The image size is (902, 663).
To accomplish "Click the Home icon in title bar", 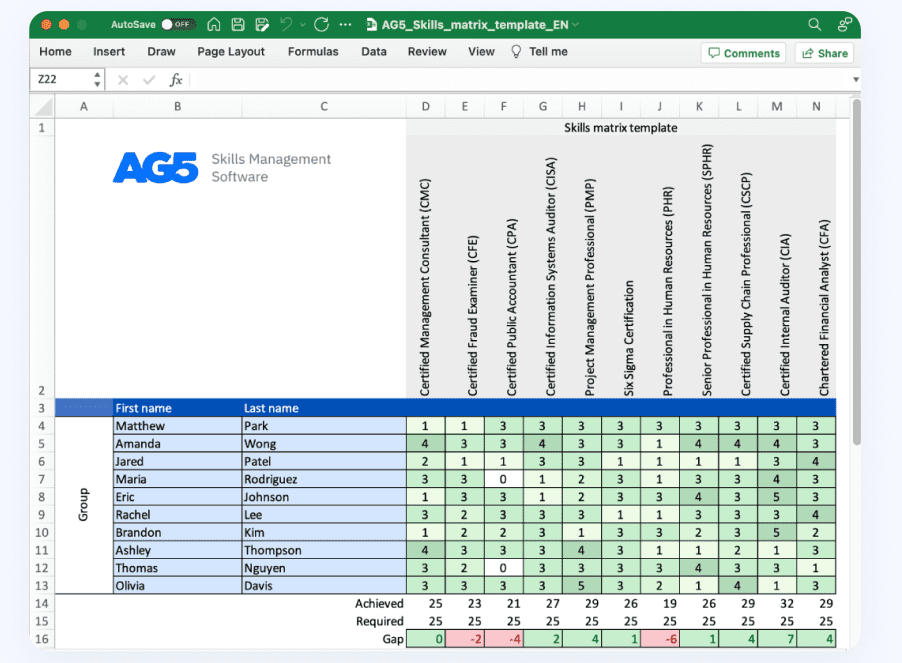I will point(214,24).
